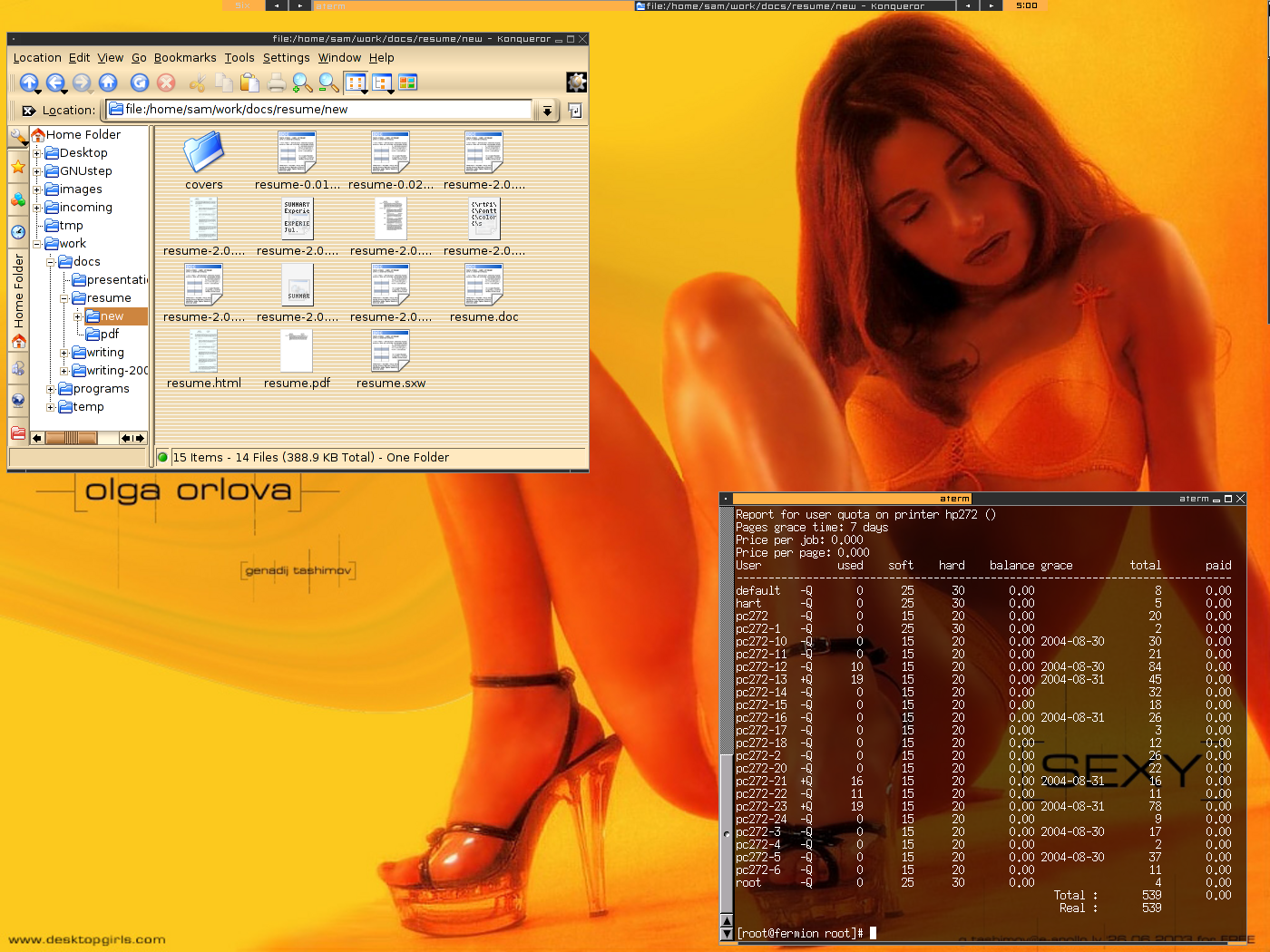Click the location URL input field
1270x952 pixels.
pyautogui.click(x=319, y=110)
